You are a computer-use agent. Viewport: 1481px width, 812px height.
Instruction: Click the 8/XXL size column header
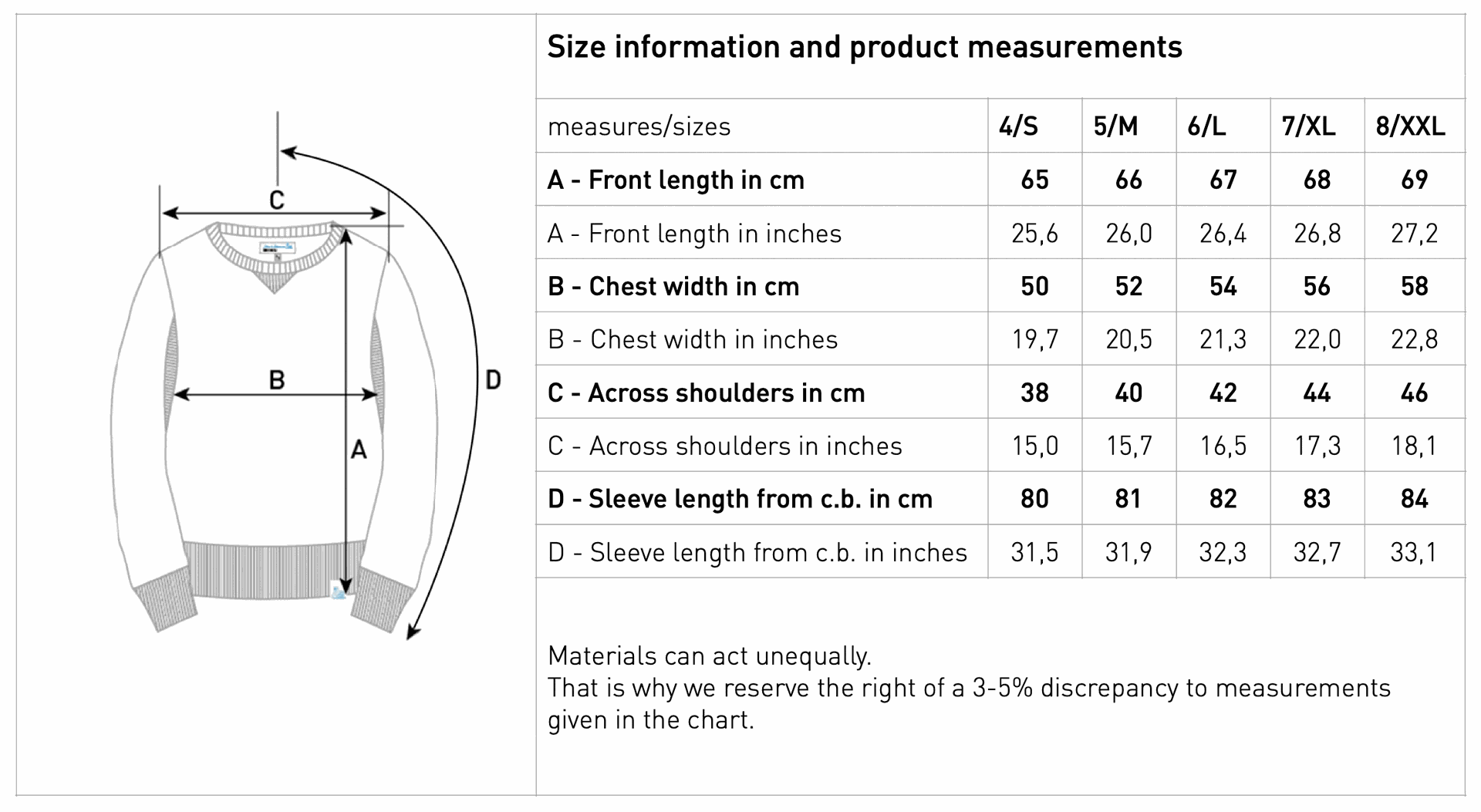click(1411, 126)
